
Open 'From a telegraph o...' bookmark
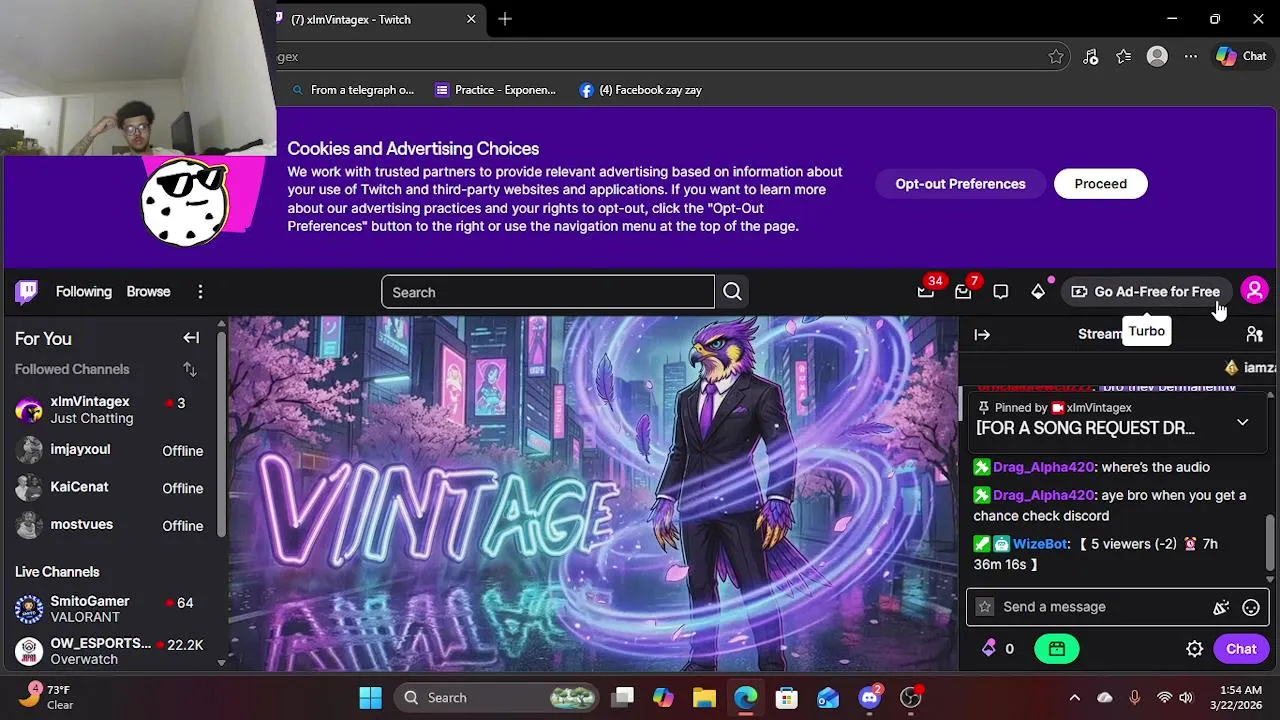coord(353,90)
